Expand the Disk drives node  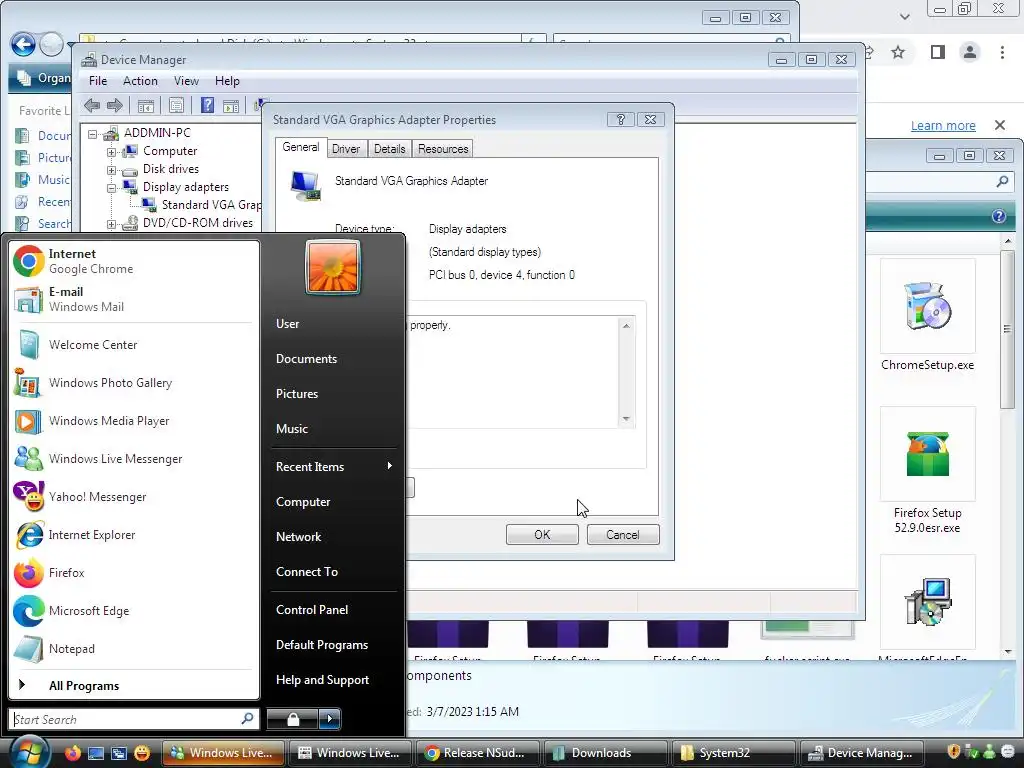(x=111, y=170)
